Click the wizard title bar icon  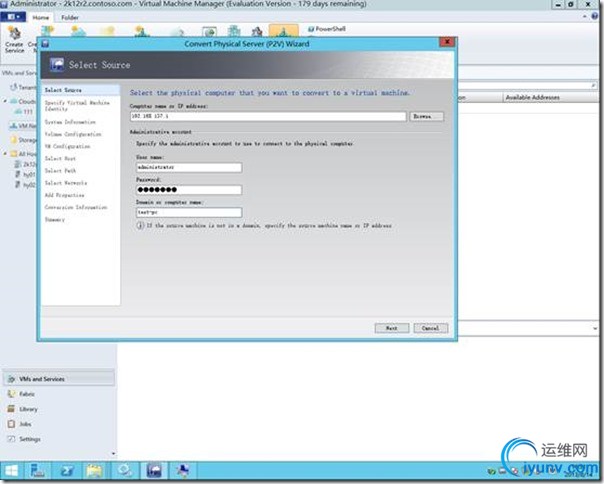pos(45,44)
